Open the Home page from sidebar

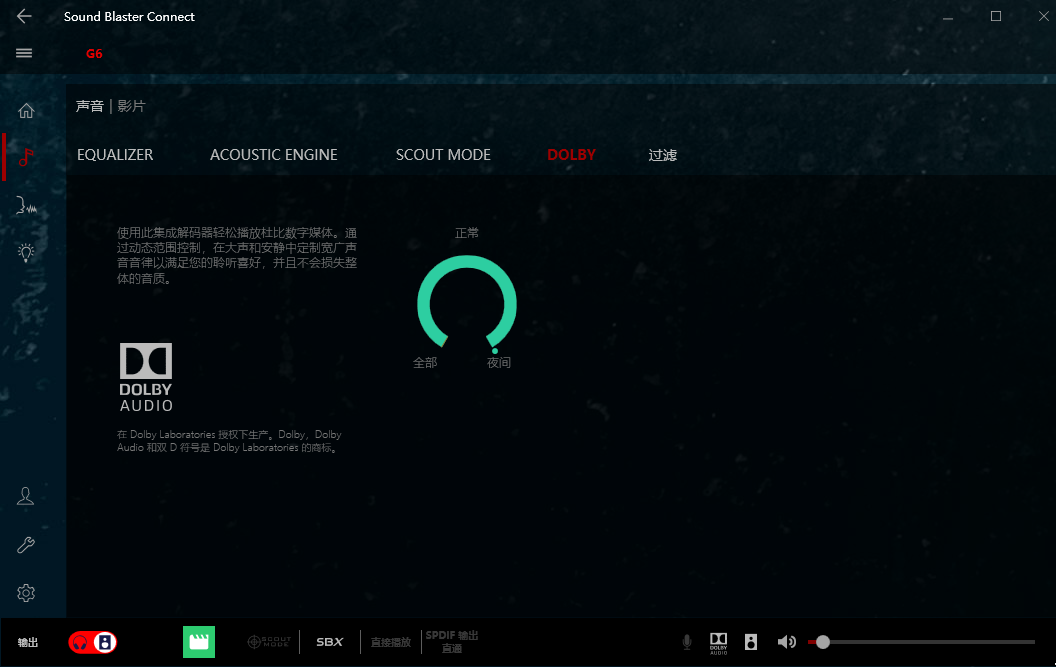[x=26, y=110]
